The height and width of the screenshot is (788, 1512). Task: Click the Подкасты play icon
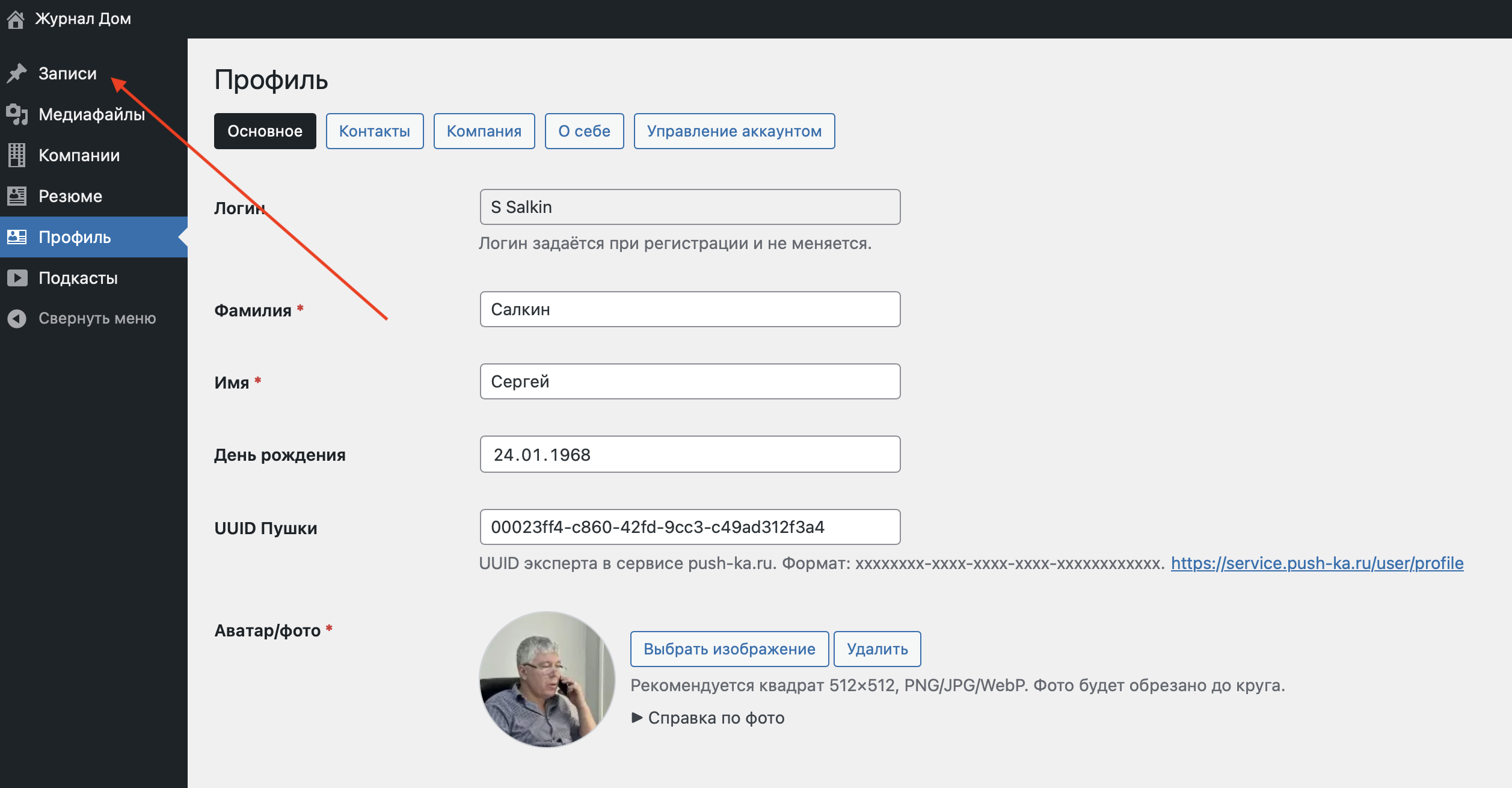pos(17,278)
